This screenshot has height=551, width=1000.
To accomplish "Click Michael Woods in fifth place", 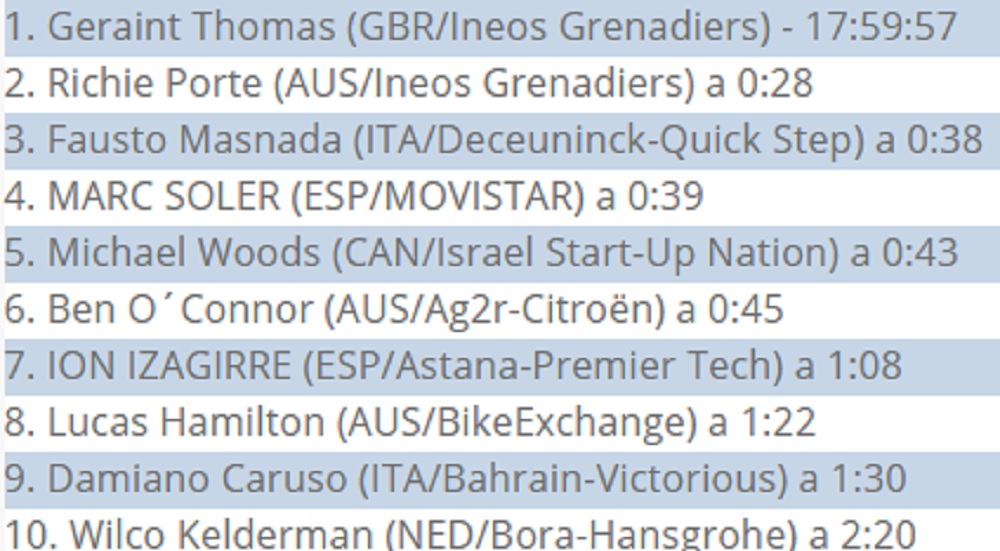I will 184,253.
